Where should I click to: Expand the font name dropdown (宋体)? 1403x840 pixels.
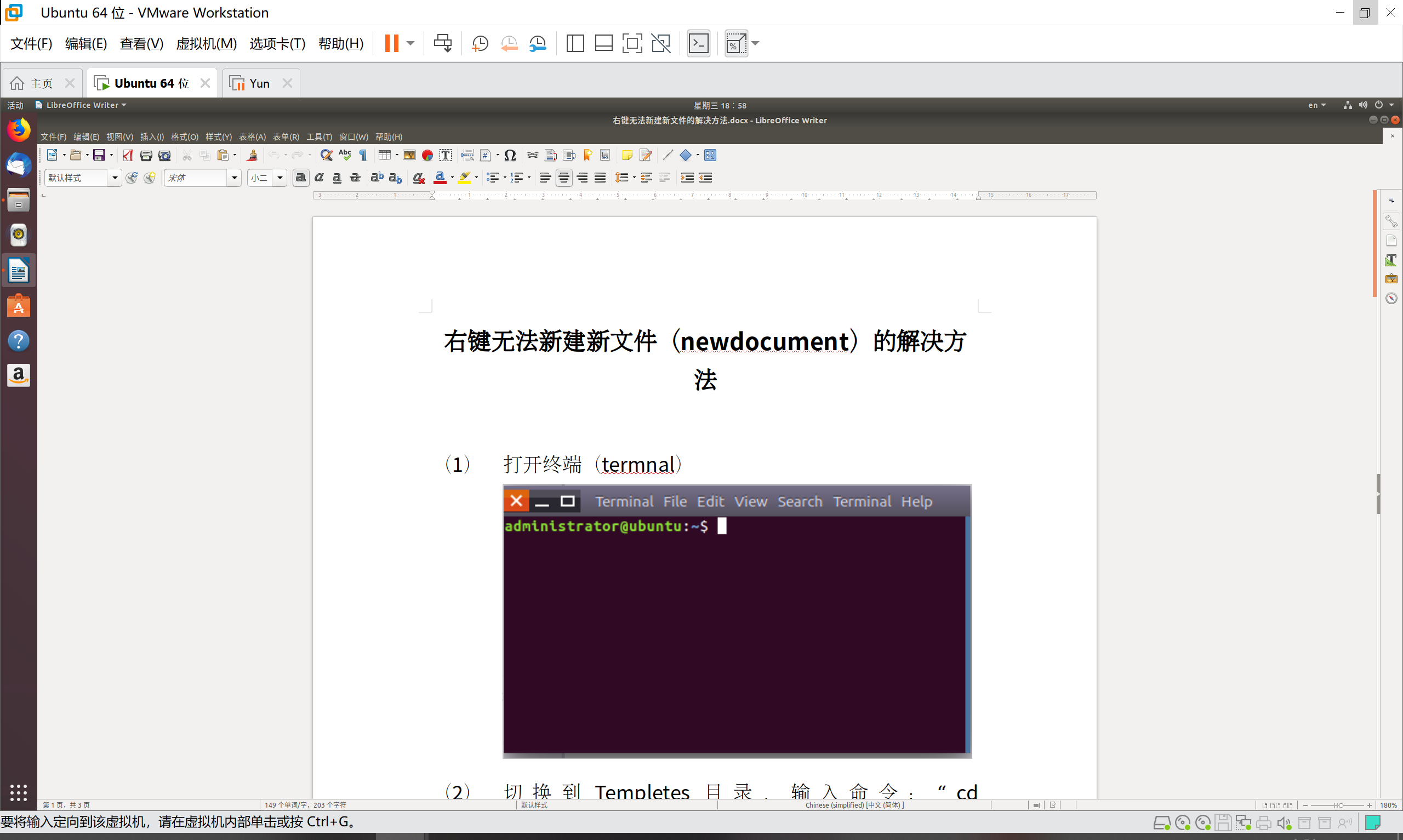coord(235,178)
